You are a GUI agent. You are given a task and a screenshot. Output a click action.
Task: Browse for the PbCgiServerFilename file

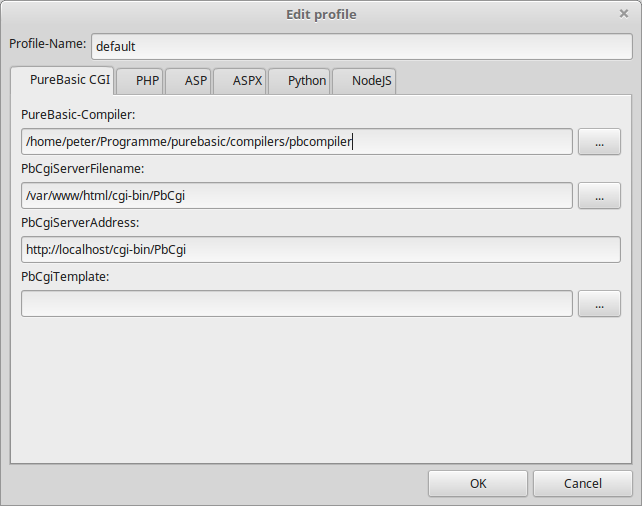tap(599, 196)
